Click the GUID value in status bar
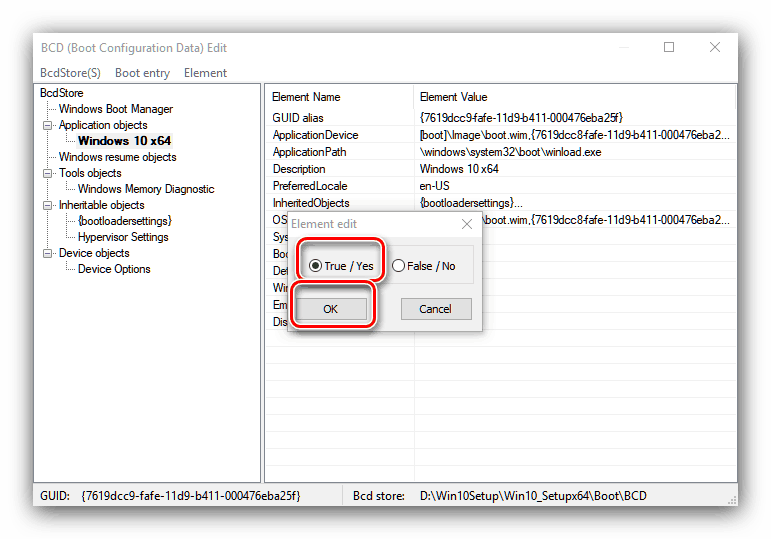 pos(191,496)
